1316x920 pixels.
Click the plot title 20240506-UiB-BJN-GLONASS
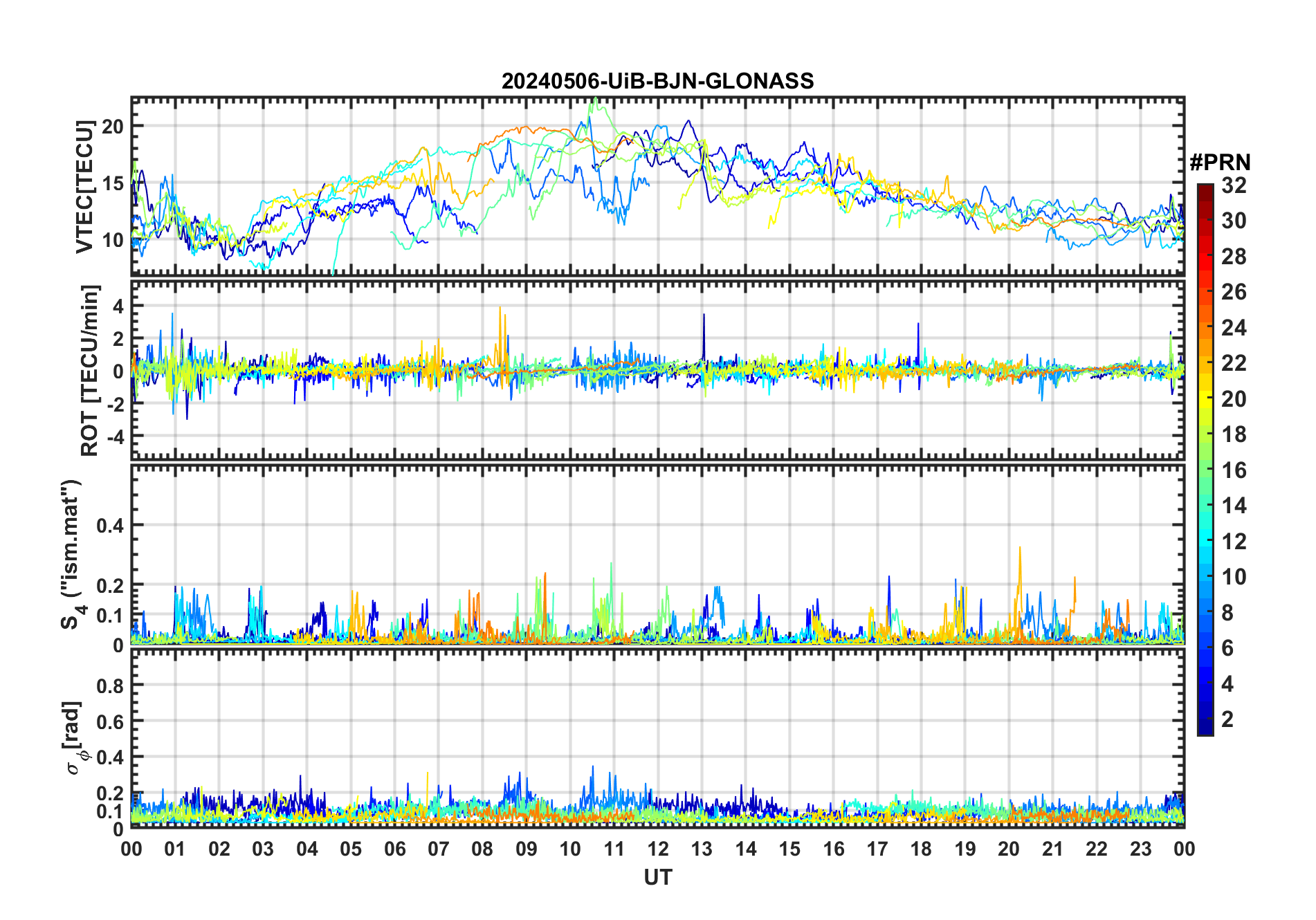click(x=657, y=82)
